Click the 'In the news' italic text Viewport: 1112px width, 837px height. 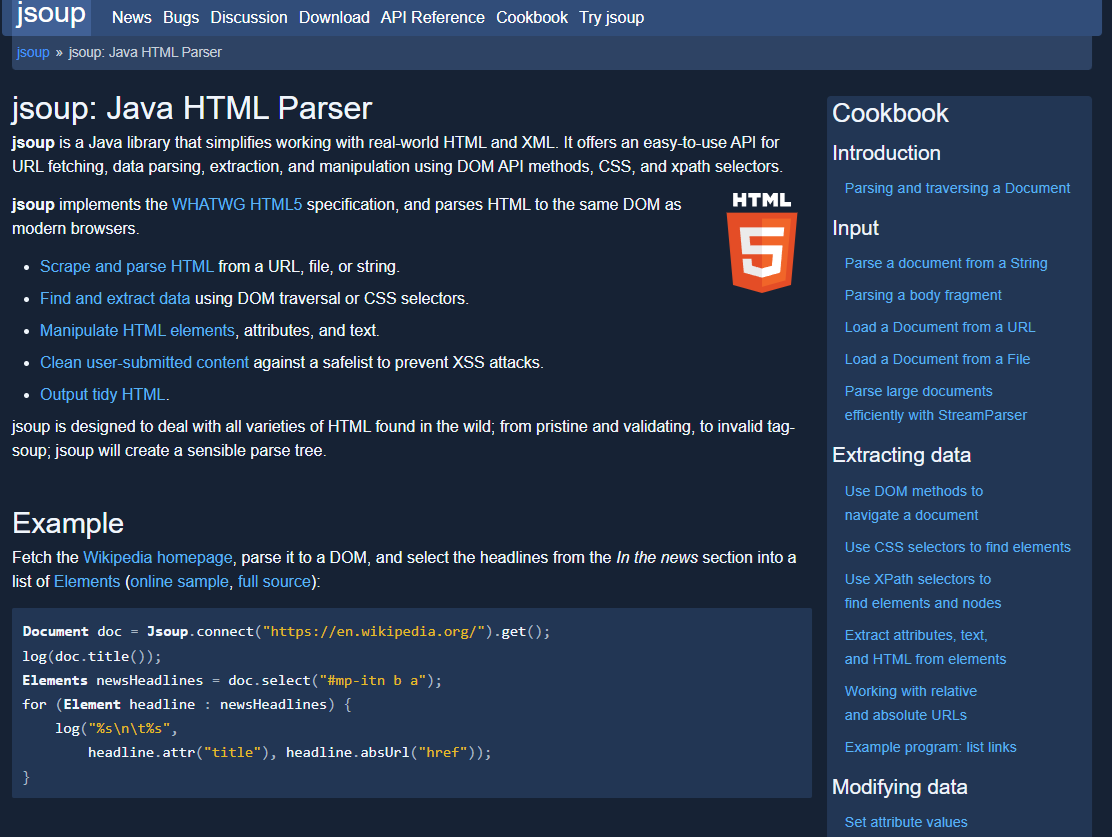point(657,558)
